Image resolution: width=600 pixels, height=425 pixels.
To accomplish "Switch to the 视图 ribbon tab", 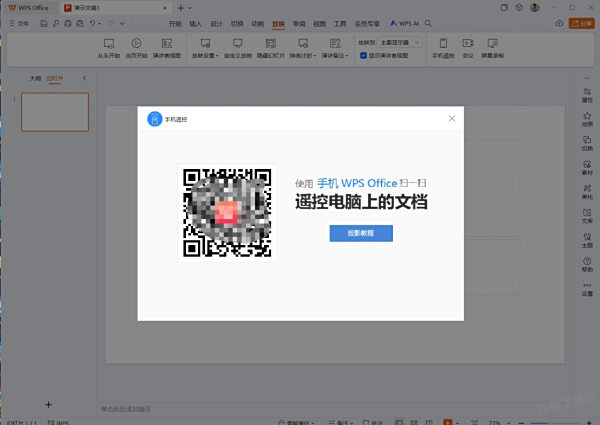I will (x=320, y=24).
